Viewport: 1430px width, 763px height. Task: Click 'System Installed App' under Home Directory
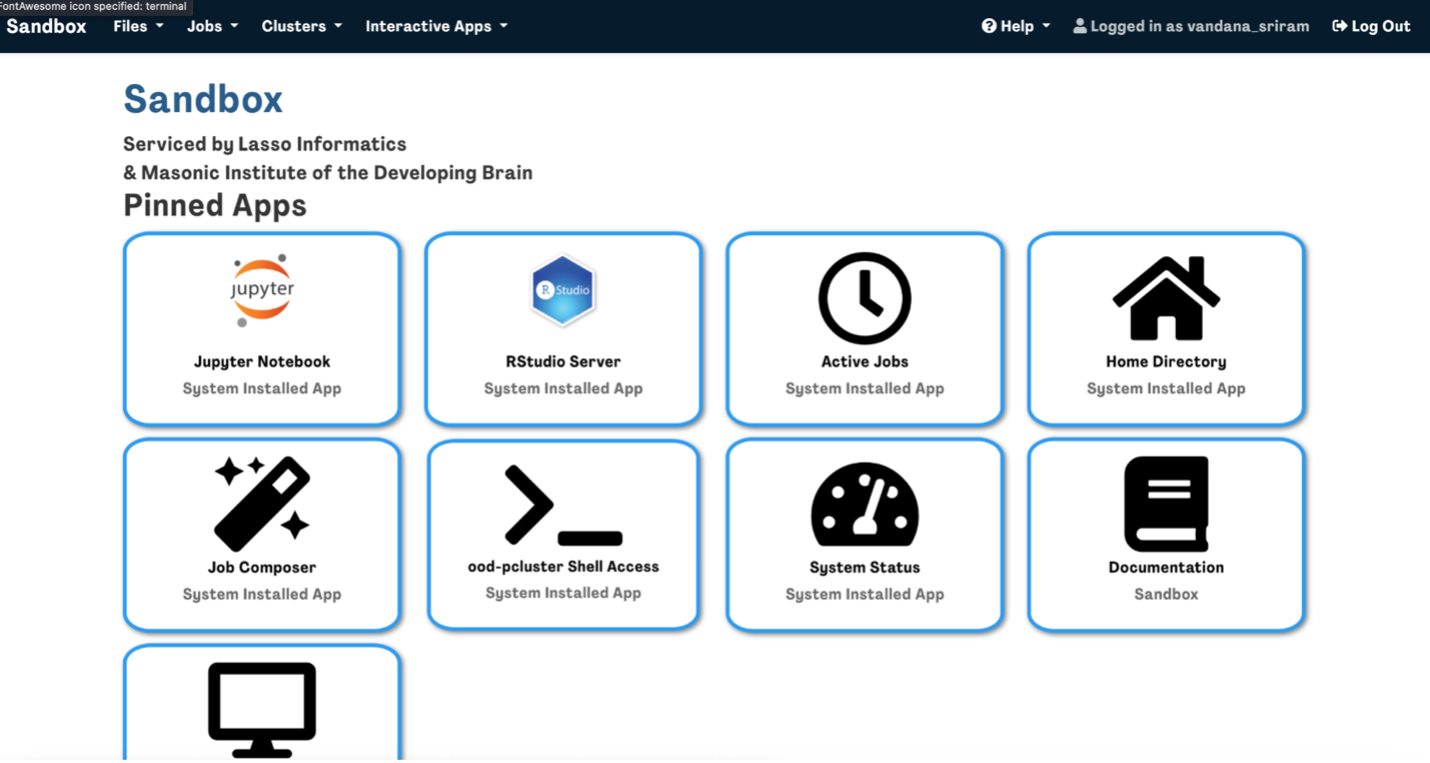pos(1166,389)
